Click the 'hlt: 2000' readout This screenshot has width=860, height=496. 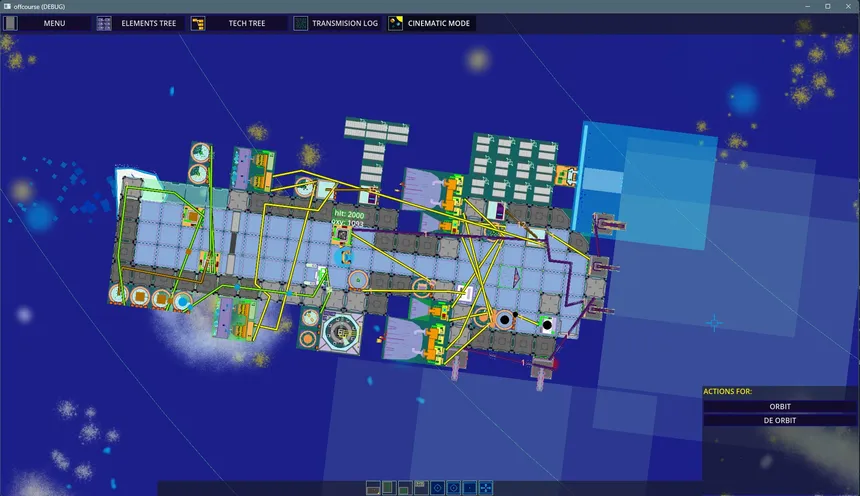(x=349, y=215)
